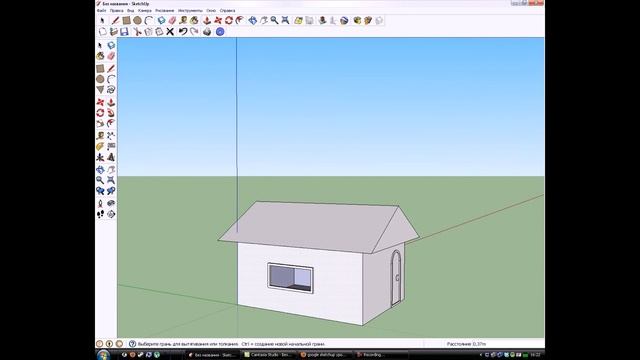Click the Paste clipboard icon
The image size is (640, 360).
[159, 31]
